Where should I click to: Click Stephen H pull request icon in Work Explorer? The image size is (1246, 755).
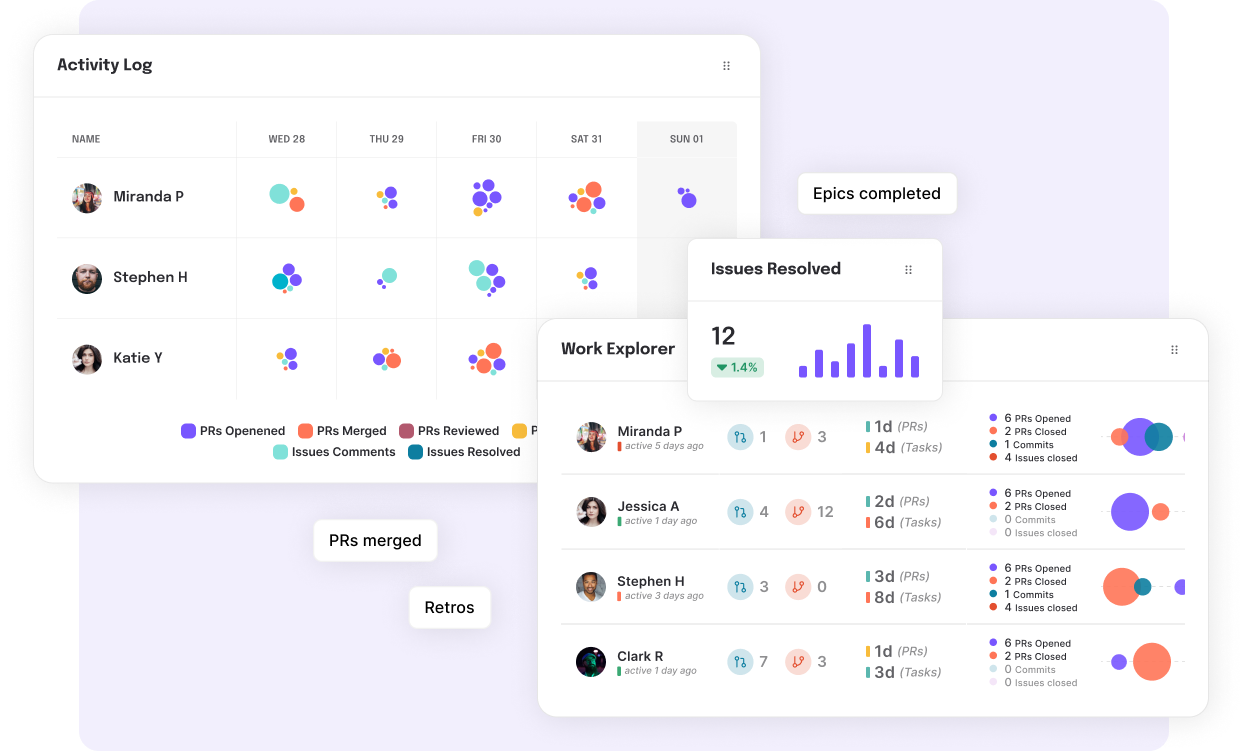pyautogui.click(x=740, y=587)
